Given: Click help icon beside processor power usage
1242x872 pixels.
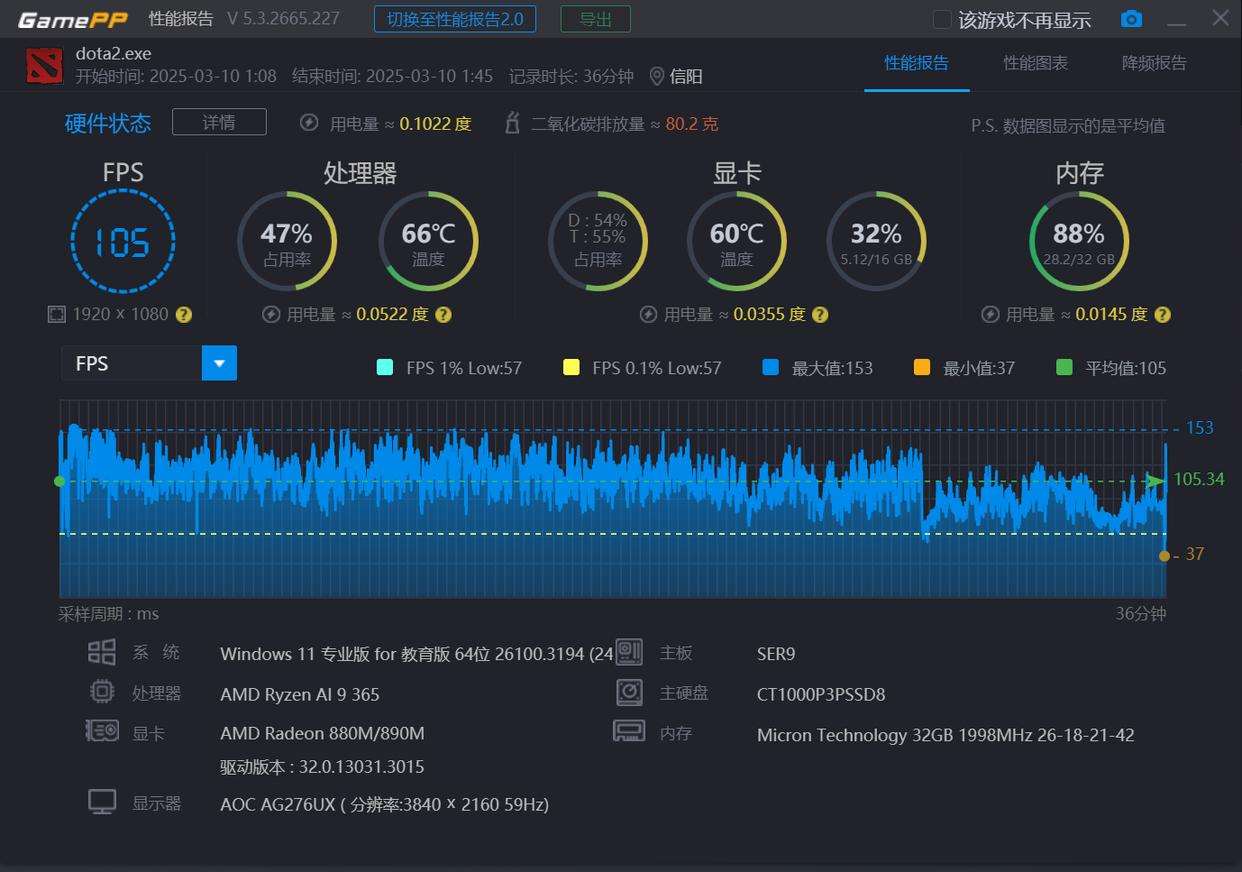Looking at the screenshot, I should click(443, 314).
